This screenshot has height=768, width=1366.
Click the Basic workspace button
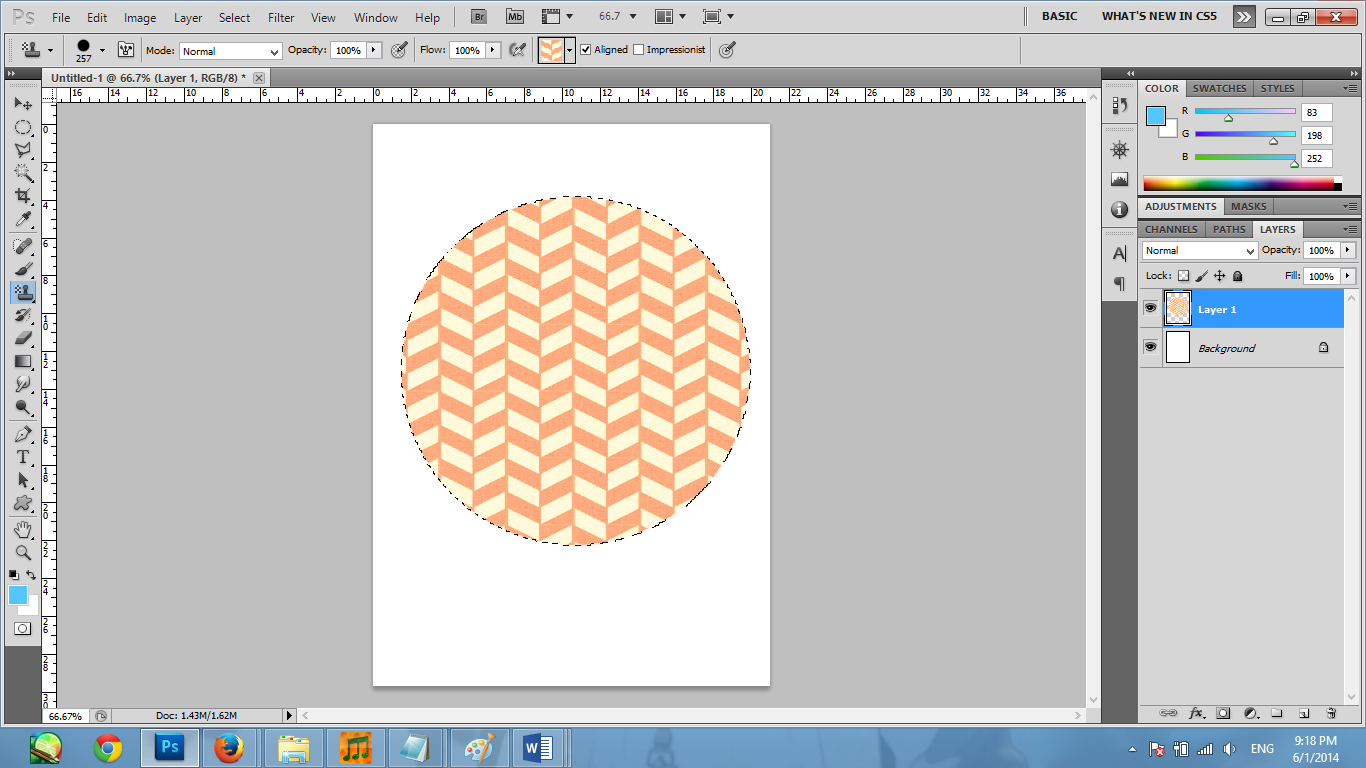point(1059,16)
